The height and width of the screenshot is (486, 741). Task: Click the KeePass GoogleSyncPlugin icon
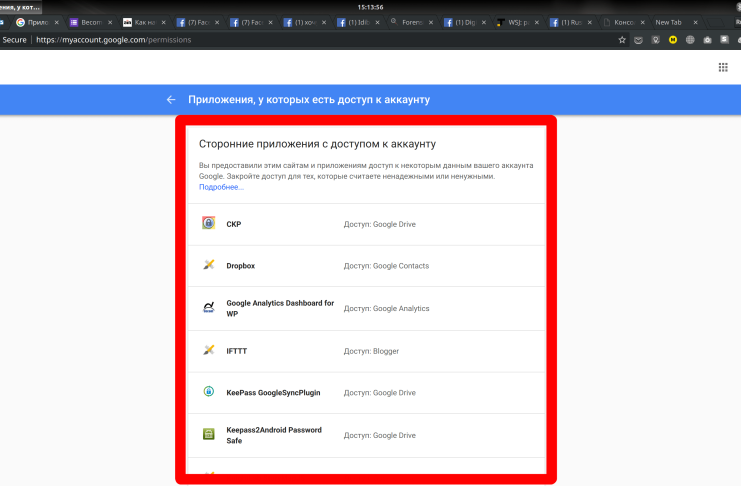208,391
